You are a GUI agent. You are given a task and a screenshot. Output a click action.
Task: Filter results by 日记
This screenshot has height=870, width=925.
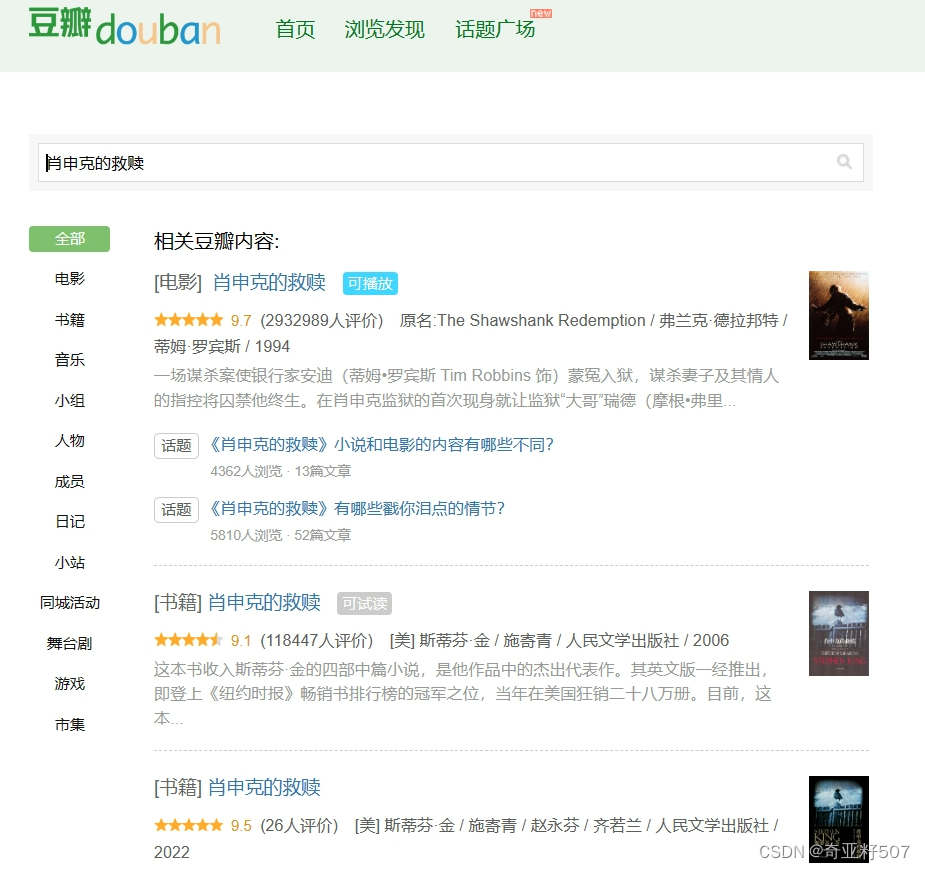tap(70, 521)
